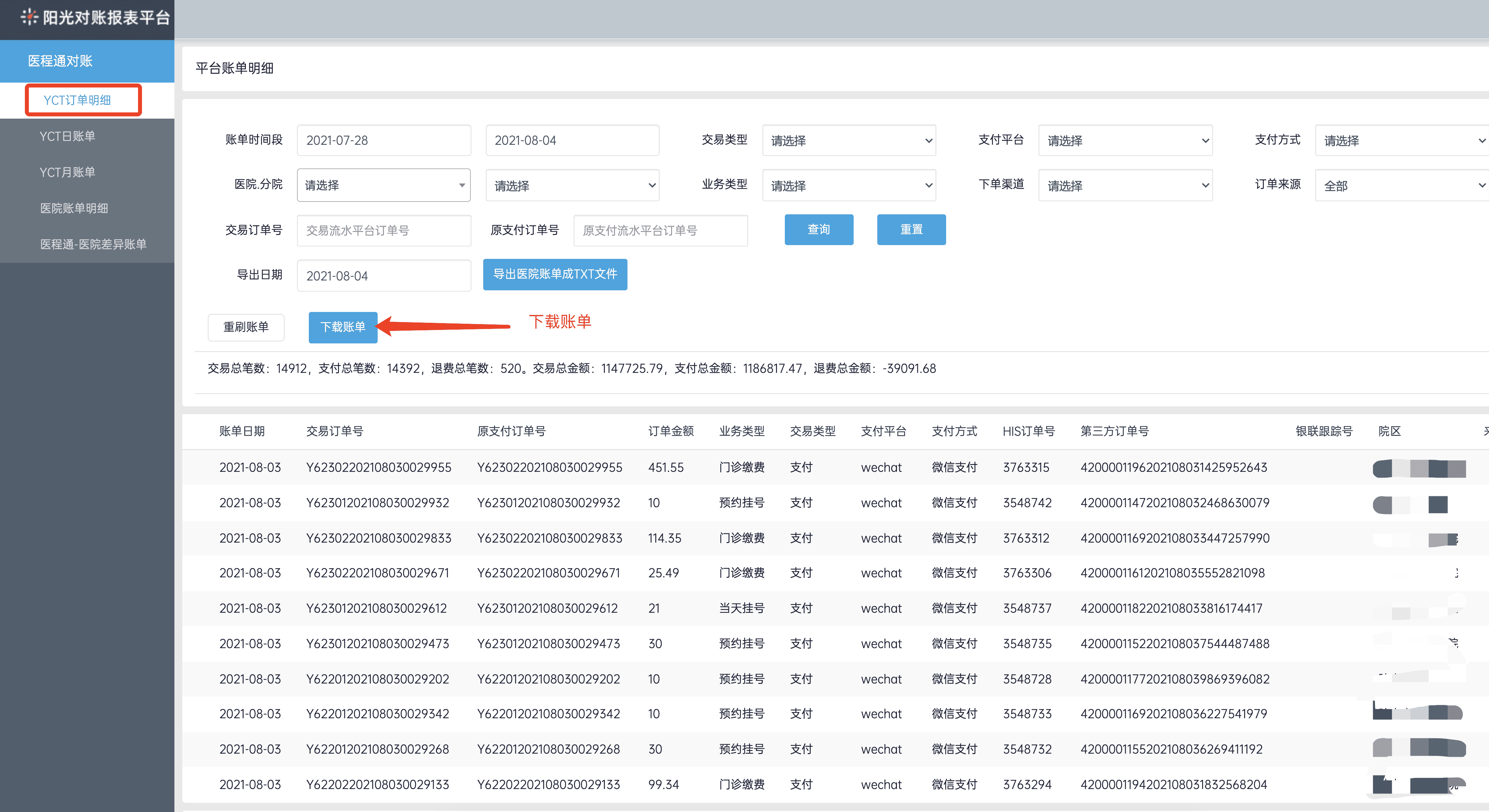Open the 业务类型 dropdown
This screenshot has width=1489, height=812.
848,185
